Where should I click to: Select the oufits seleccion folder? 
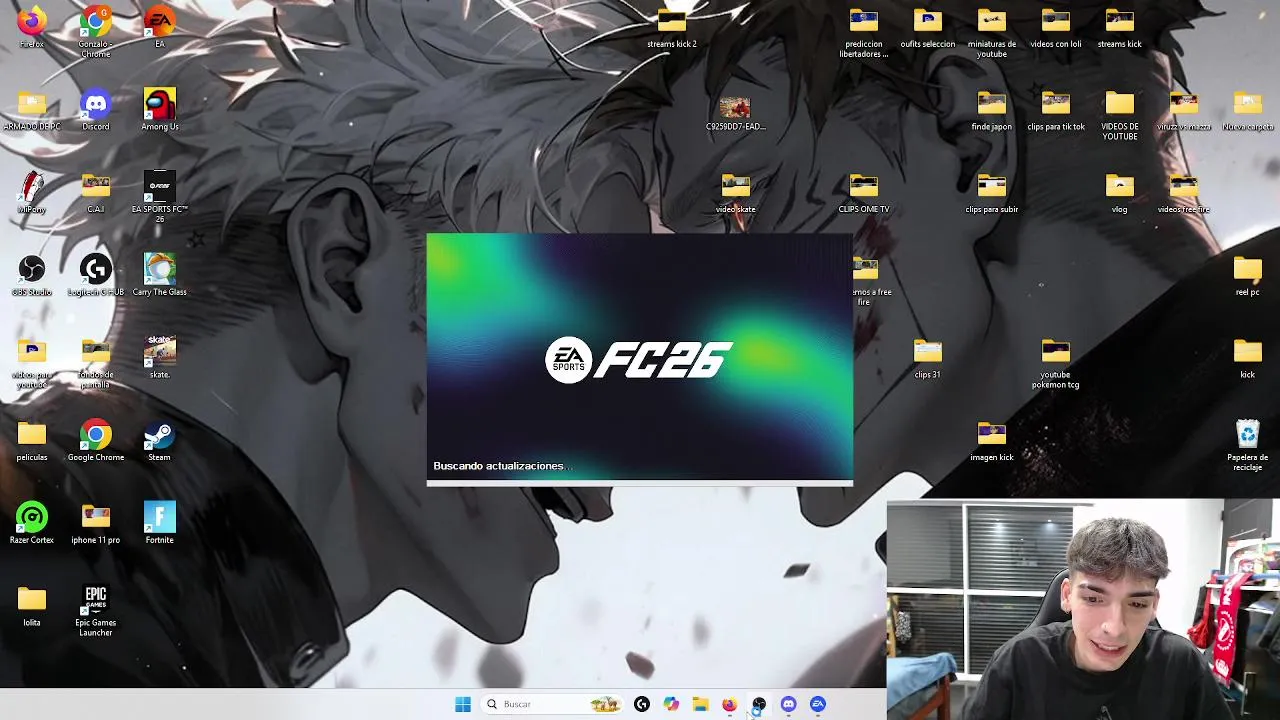click(x=928, y=27)
